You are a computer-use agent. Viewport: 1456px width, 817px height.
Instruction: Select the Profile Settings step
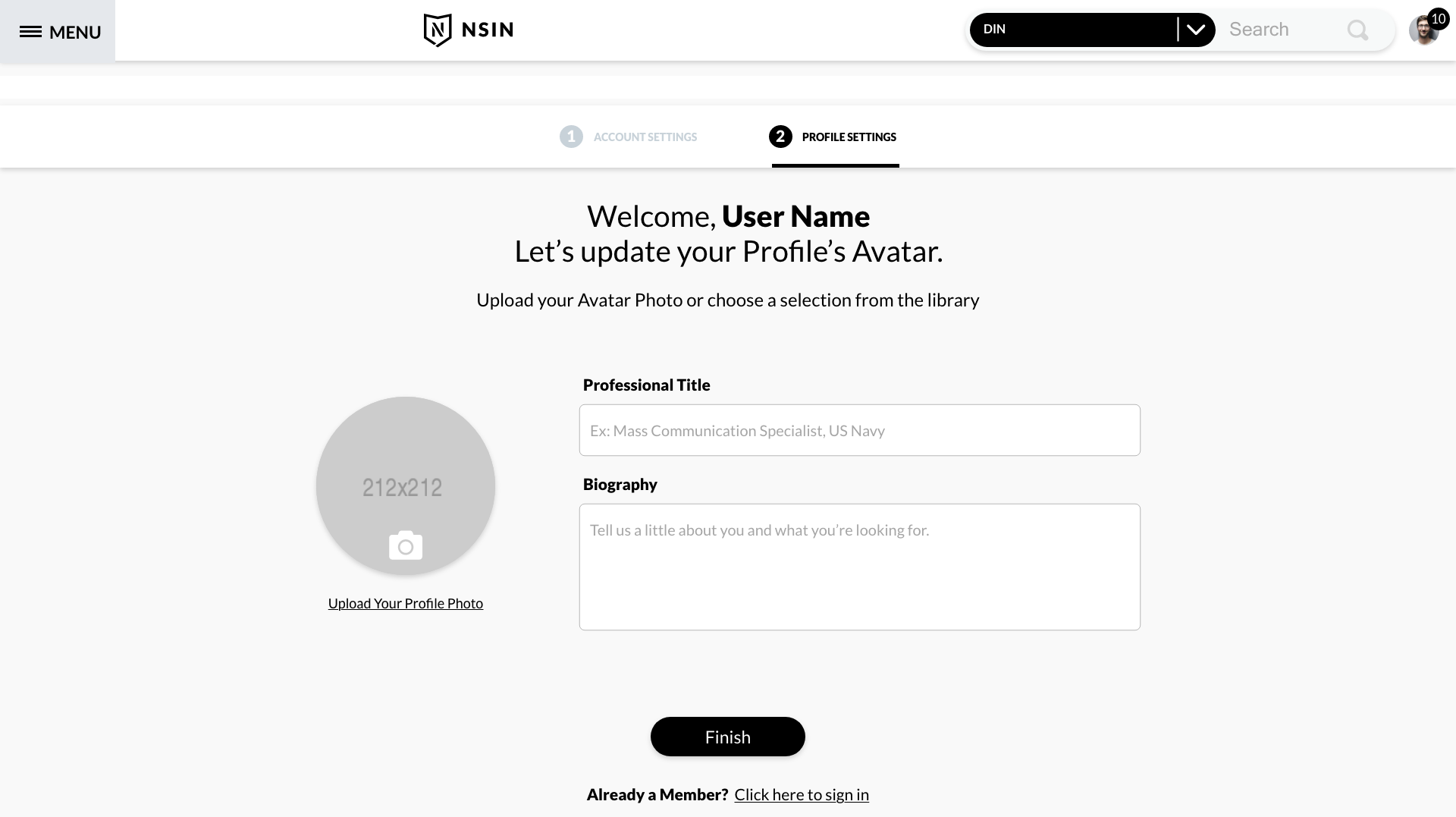[x=849, y=137]
